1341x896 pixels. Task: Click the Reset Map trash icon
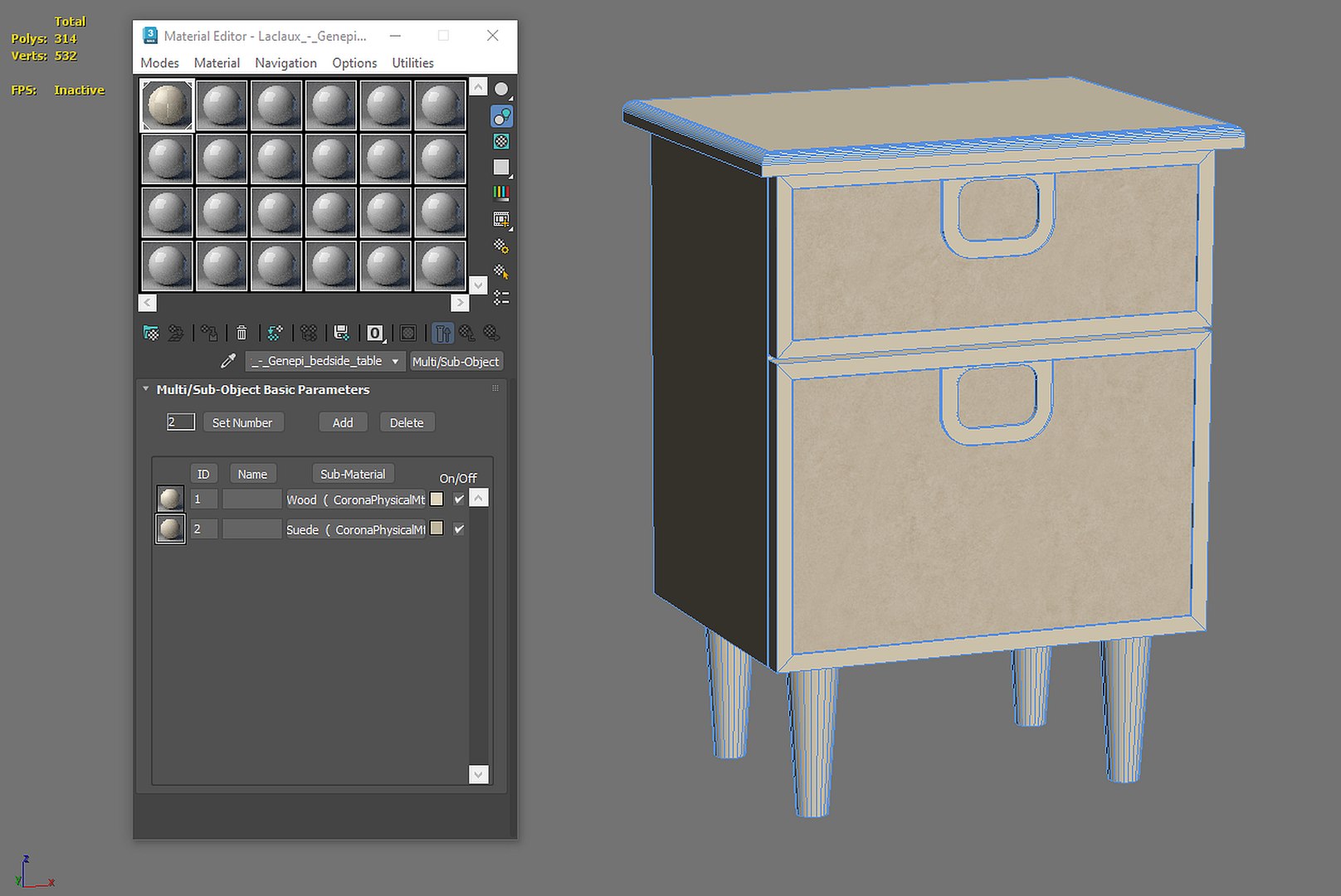coord(241,333)
